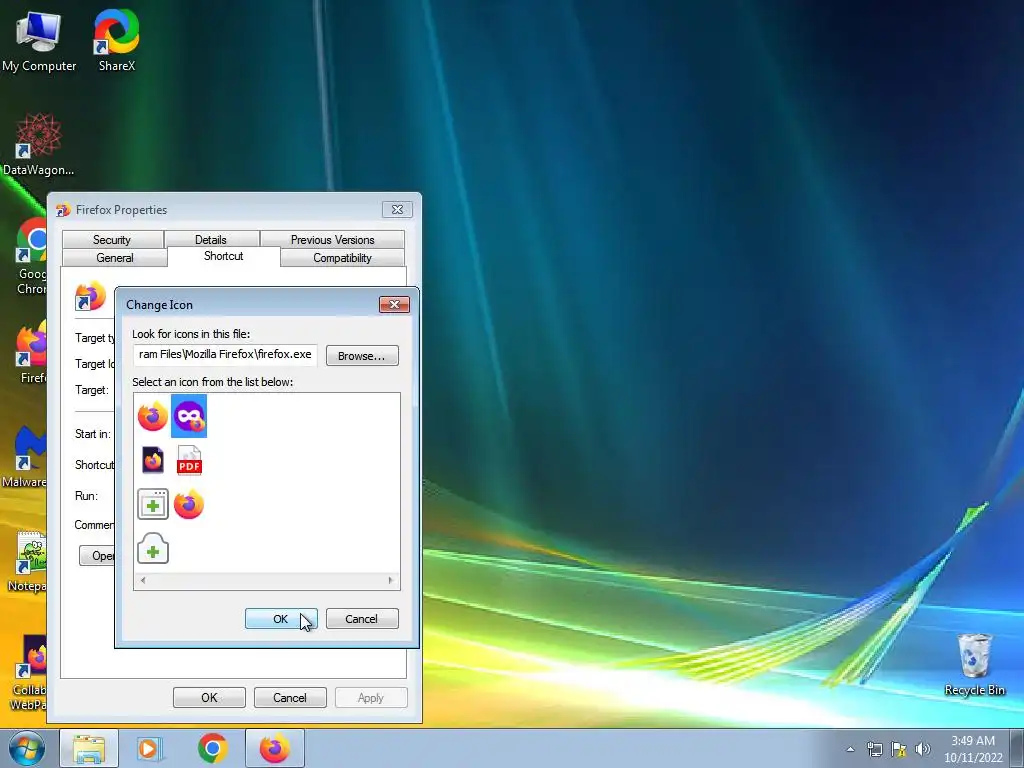
Task: Pick the new window plus icon
Action: (x=153, y=504)
